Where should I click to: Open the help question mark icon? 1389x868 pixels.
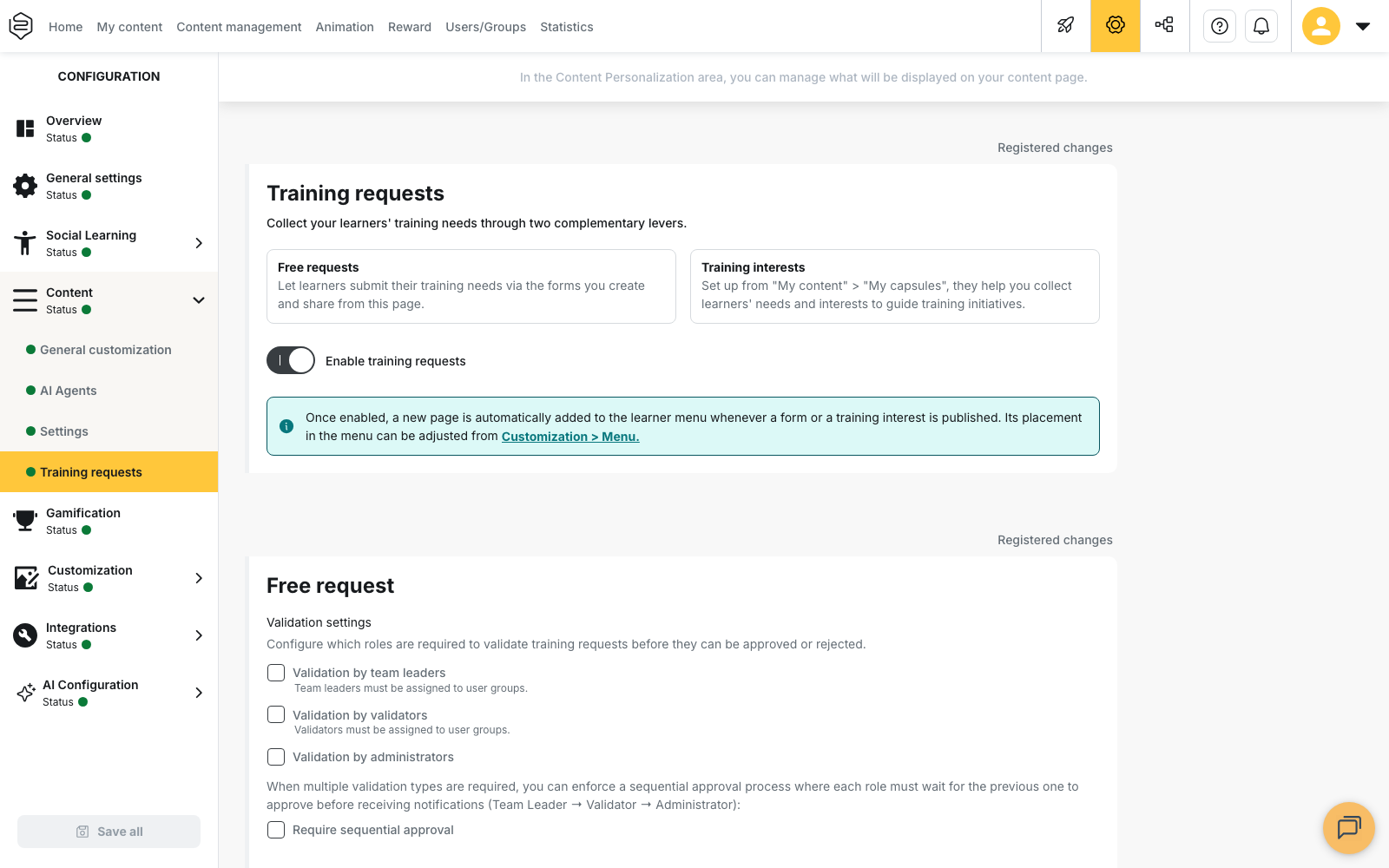[1220, 26]
